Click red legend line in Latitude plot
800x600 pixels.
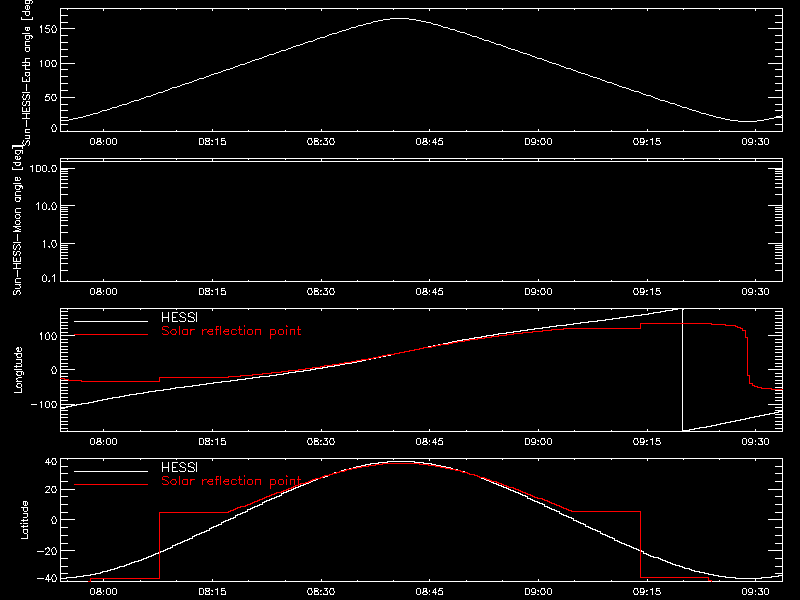tap(111, 485)
